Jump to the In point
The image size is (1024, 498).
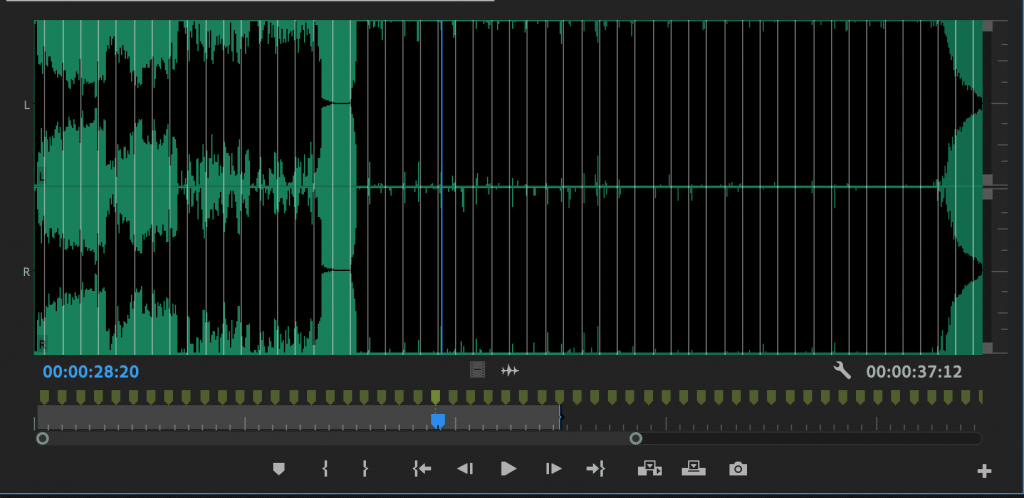pyautogui.click(x=422, y=469)
